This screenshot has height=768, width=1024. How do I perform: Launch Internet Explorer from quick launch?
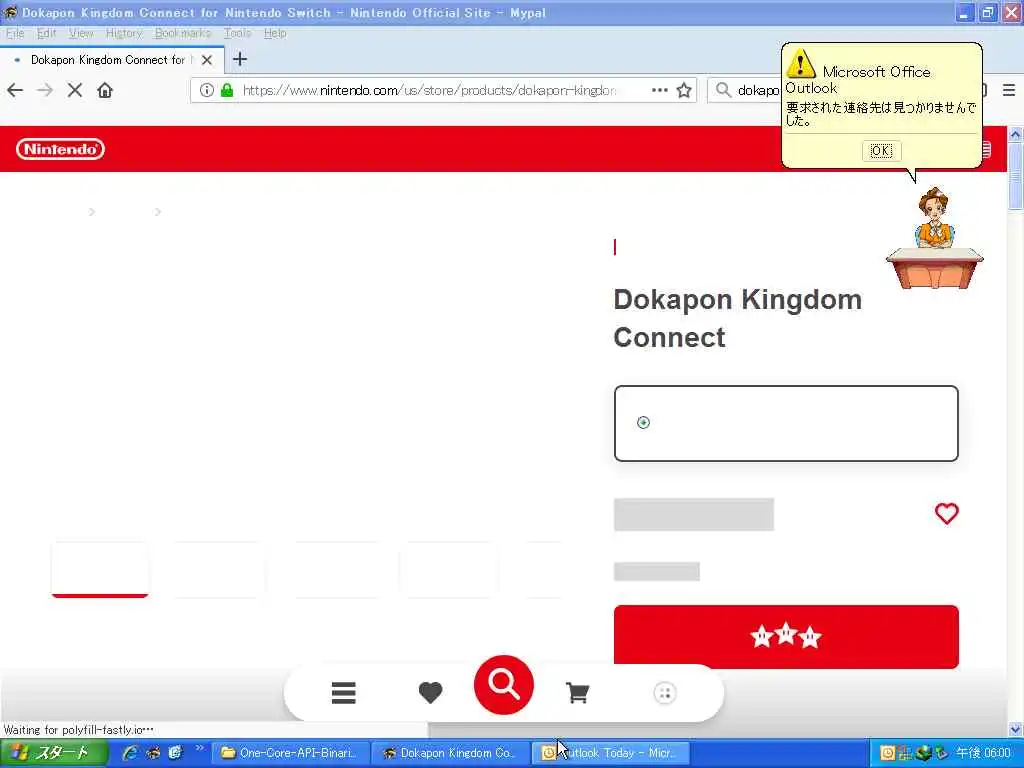131,753
